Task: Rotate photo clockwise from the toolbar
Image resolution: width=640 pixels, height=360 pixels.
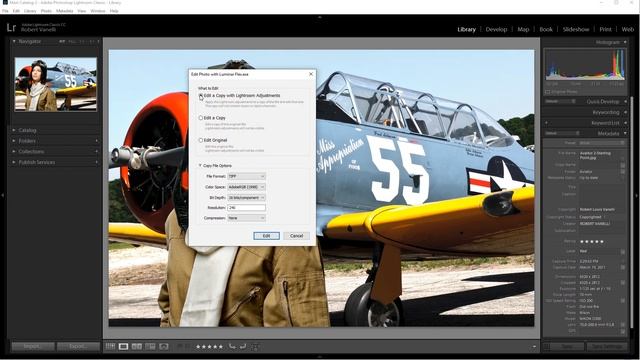Action: pyautogui.click(x=243, y=347)
